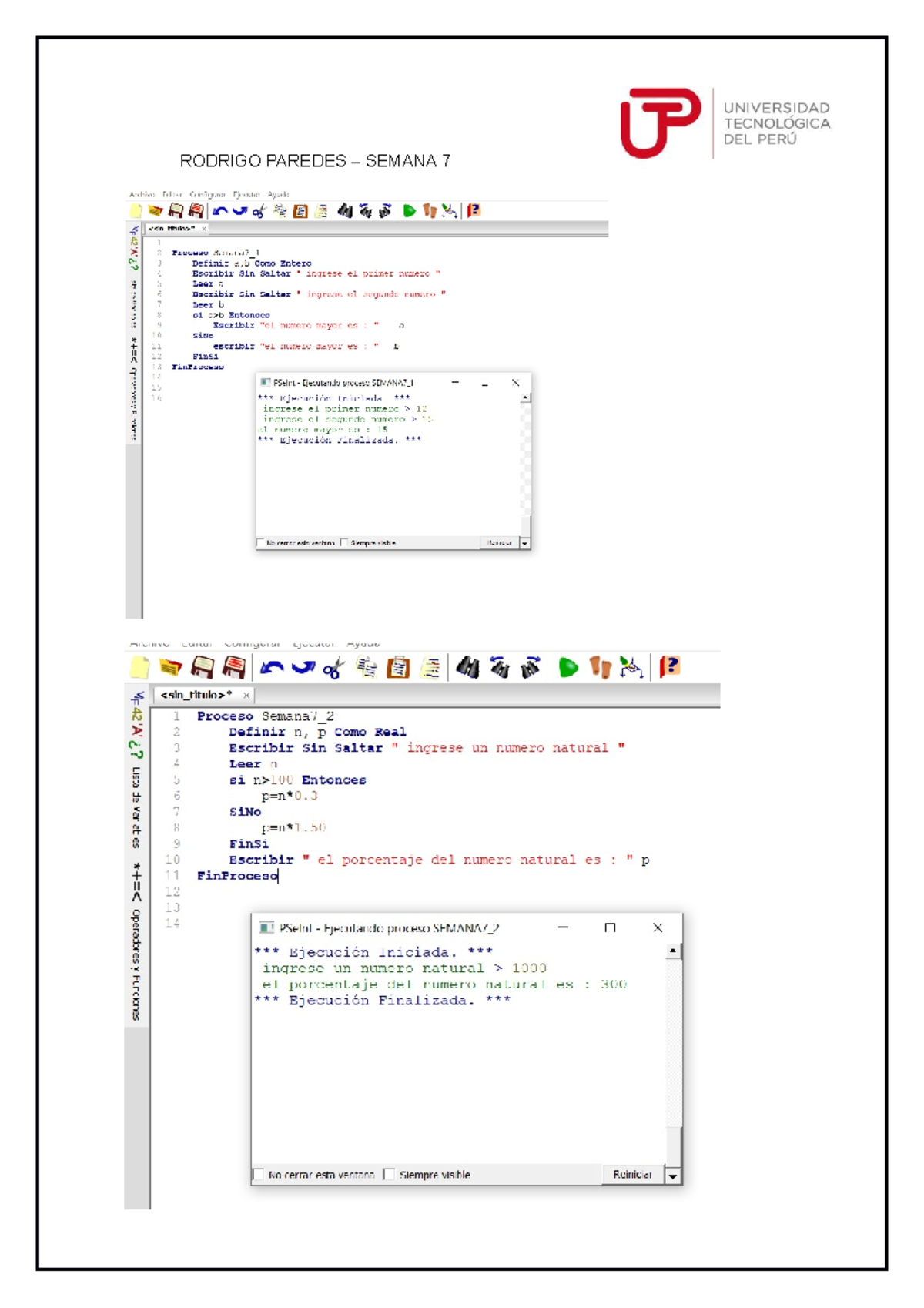
Task: Open the flowchart diagram icon in lower toolbar
Action: click(631, 668)
